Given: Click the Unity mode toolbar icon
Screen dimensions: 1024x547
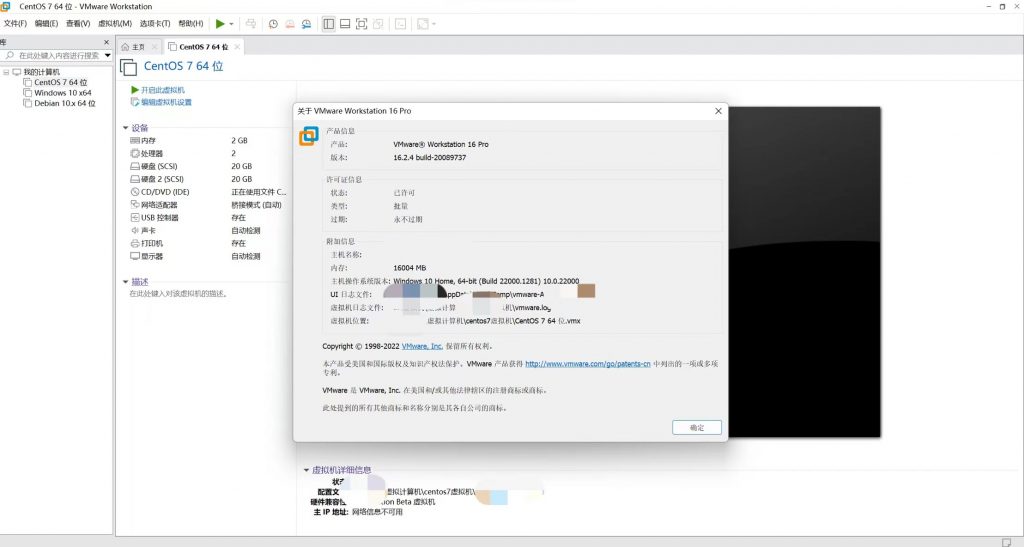Looking at the screenshot, I should 378,24.
